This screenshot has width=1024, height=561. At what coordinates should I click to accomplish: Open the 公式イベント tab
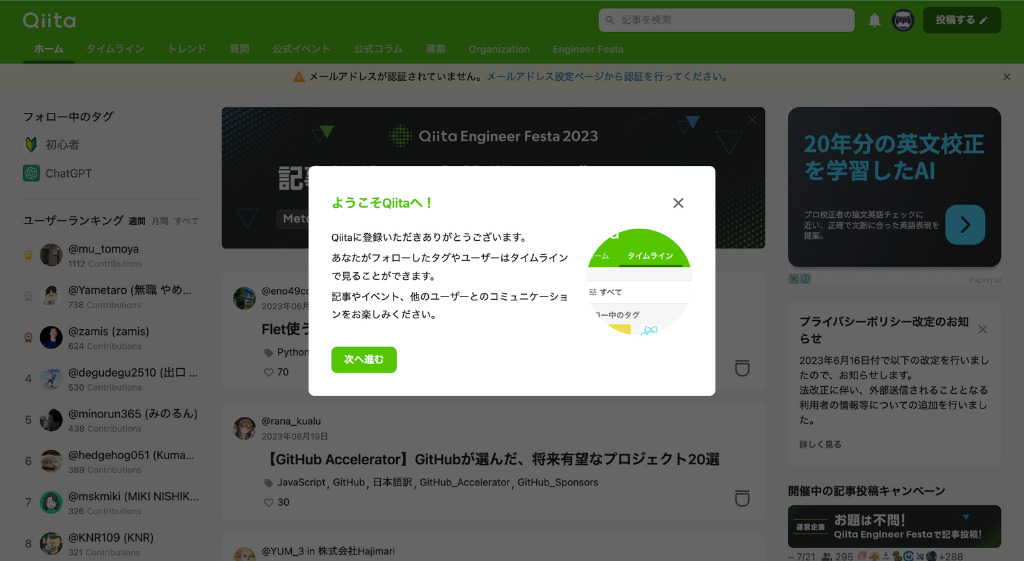[x=301, y=49]
